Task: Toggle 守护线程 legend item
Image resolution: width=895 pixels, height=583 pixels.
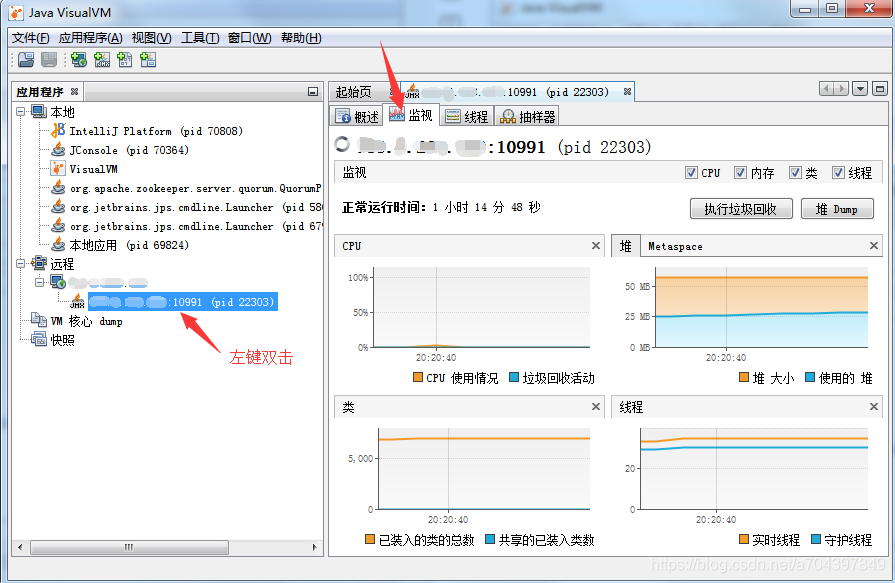Action: pos(842,540)
